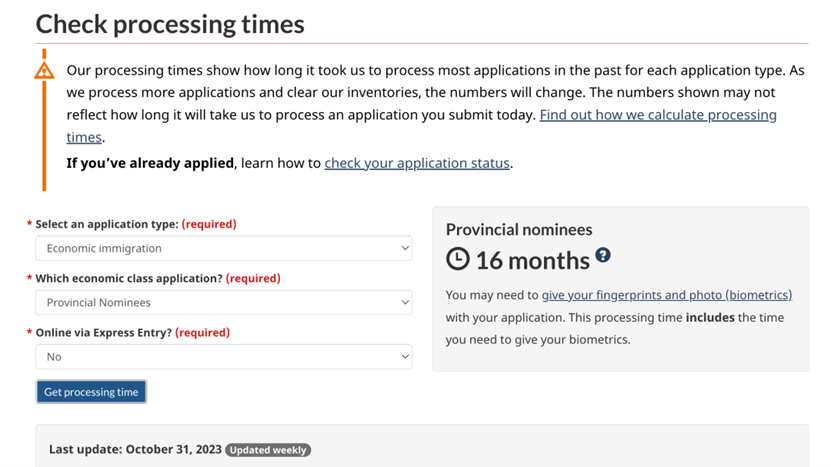Click the "Which economic class application?" label
This screenshot has width=831, height=467.
[129, 278]
